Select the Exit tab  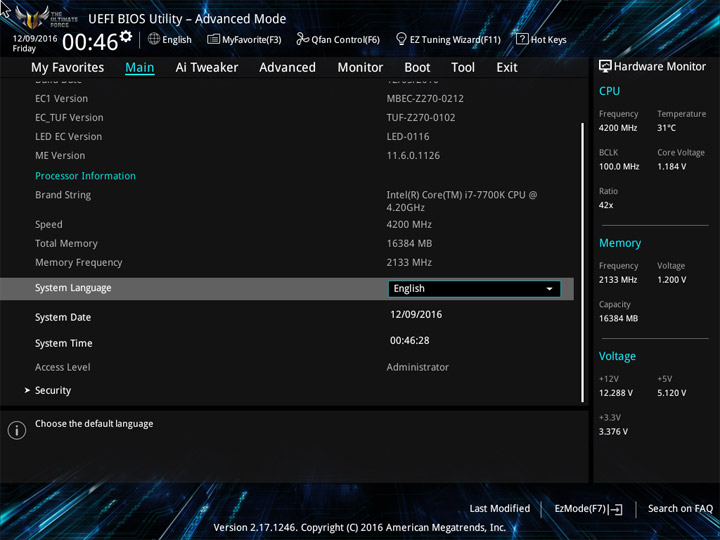coord(507,68)
